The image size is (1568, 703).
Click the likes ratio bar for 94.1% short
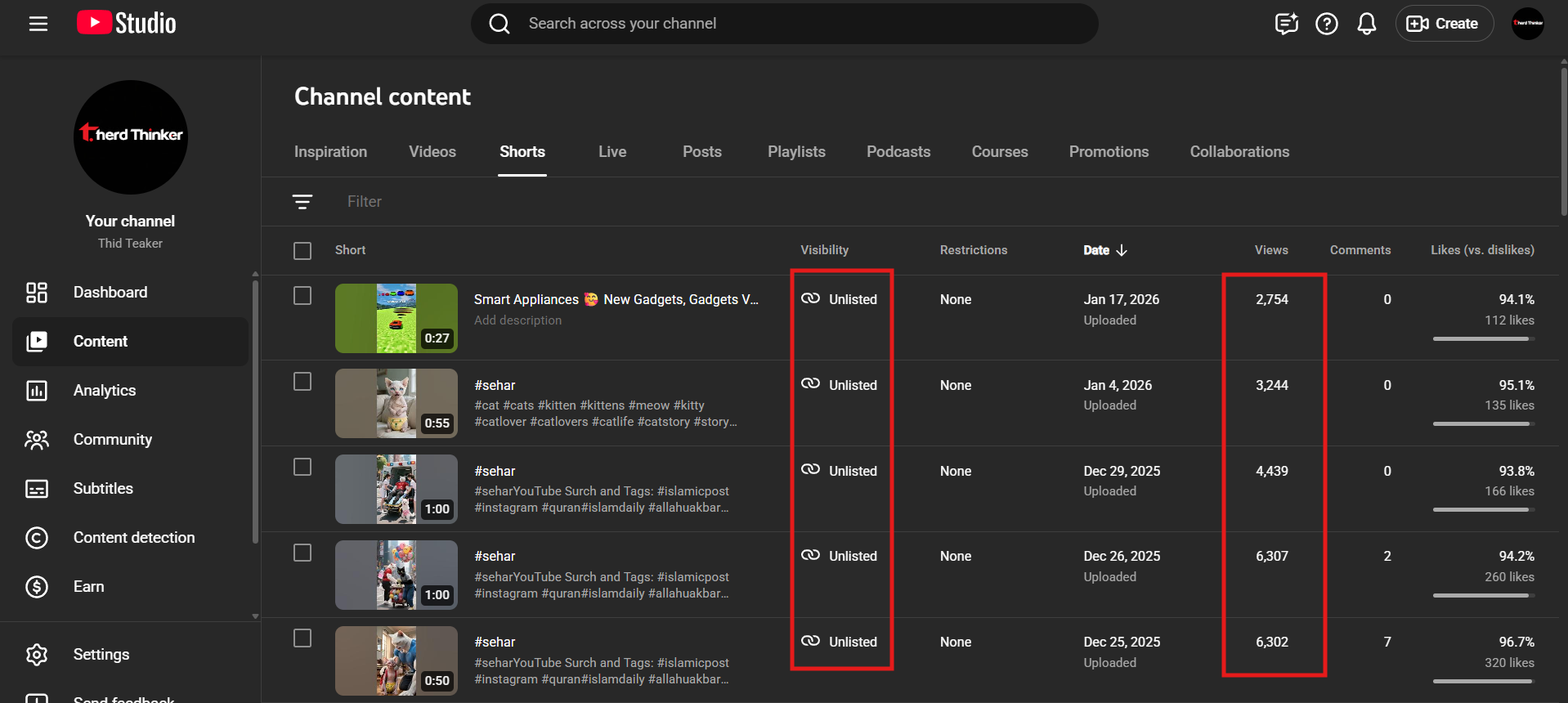[1482, 338]
